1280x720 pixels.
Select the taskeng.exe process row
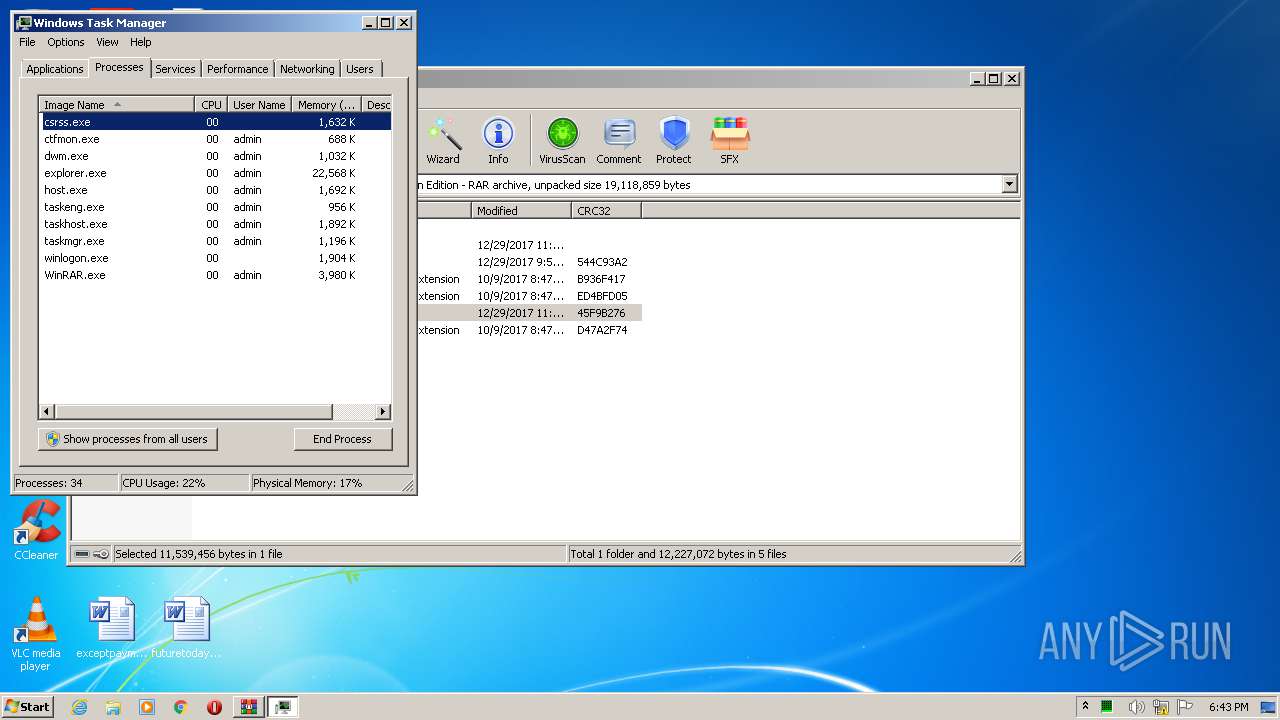[x=215, y=207]
